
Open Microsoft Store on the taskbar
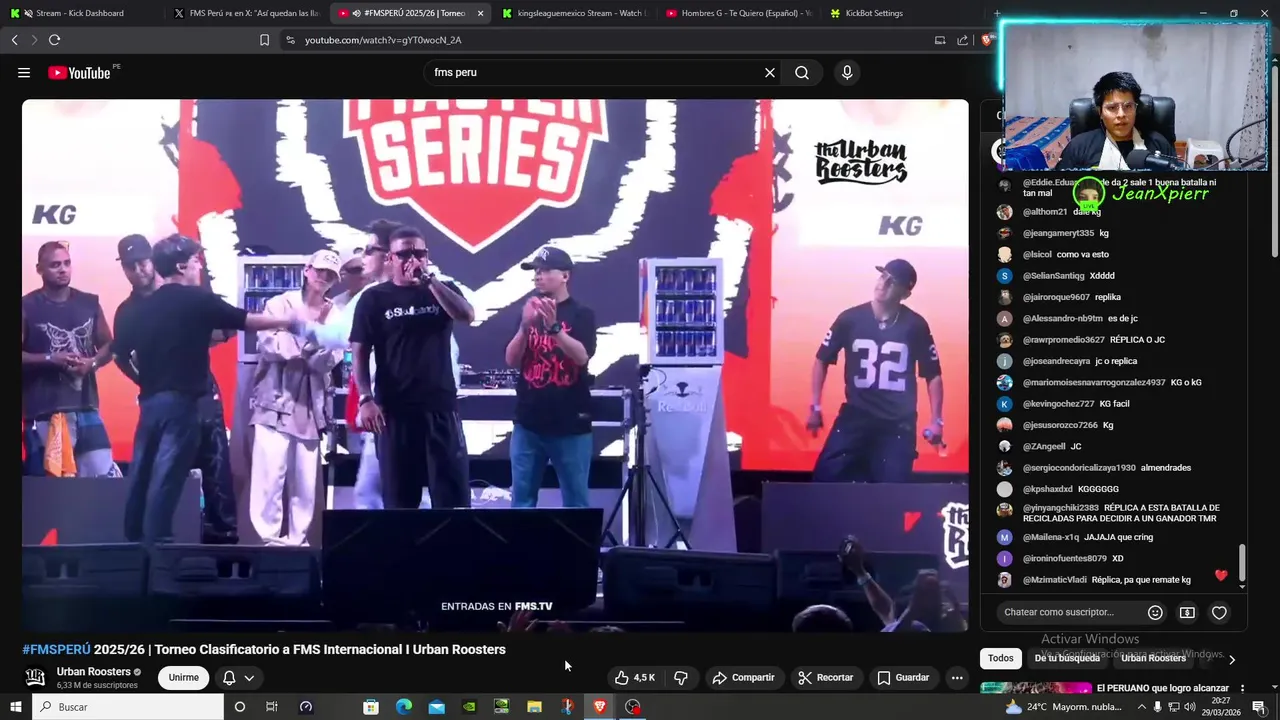[371, 707]
